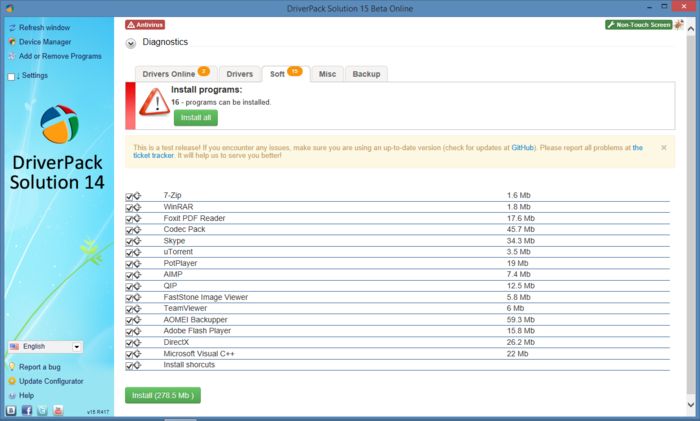Uncheck the FastStone Image Viewer checkbox
This screenshot has height=421, width=700.
pos(129,298)
